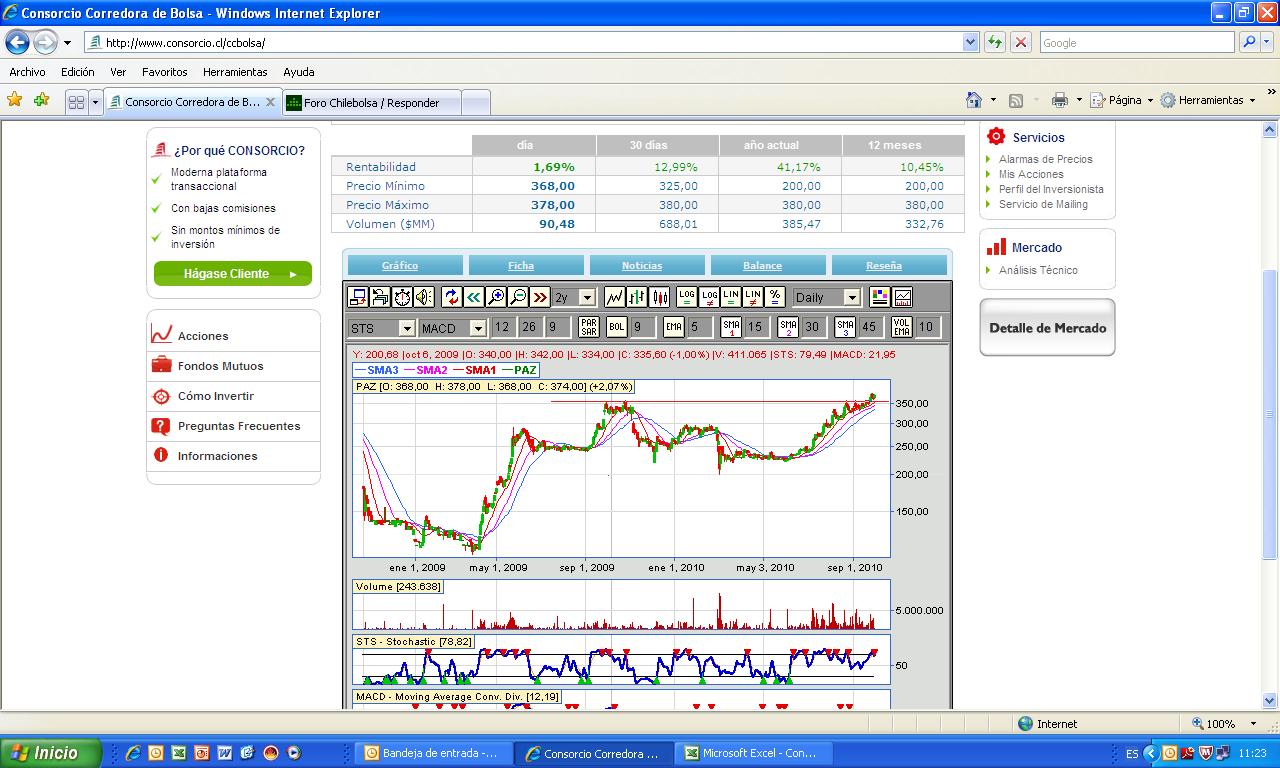Screen dimensions: 1280x768
Task: Switch to the Noticias tab
Action: 641,265
